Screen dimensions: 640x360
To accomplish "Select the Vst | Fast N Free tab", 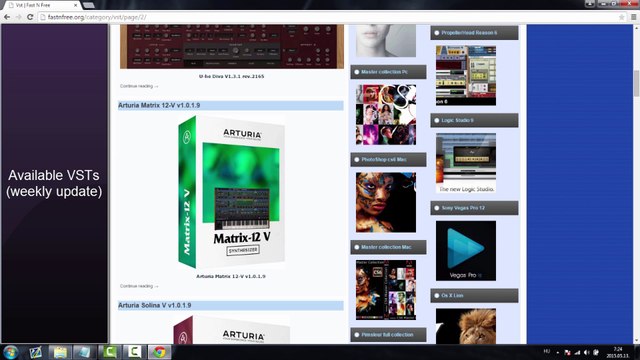I will (41, 5).
